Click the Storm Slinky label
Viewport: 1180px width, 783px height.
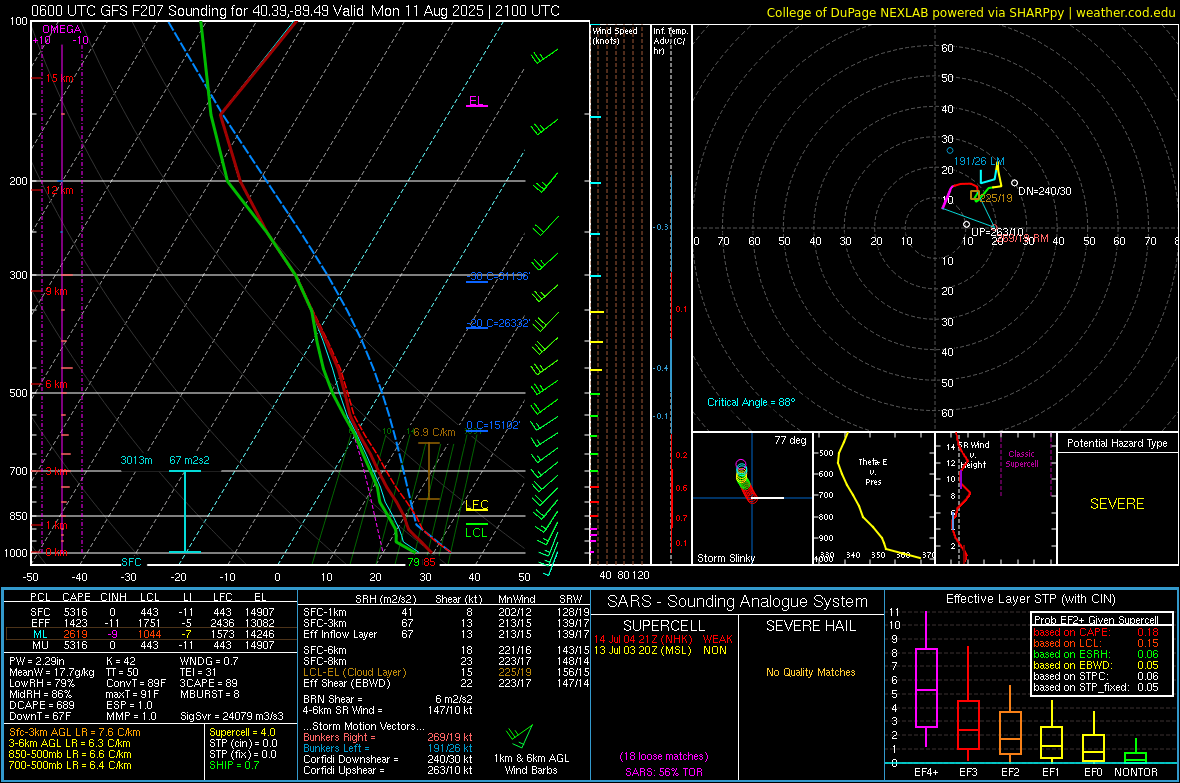click(725, 558)
